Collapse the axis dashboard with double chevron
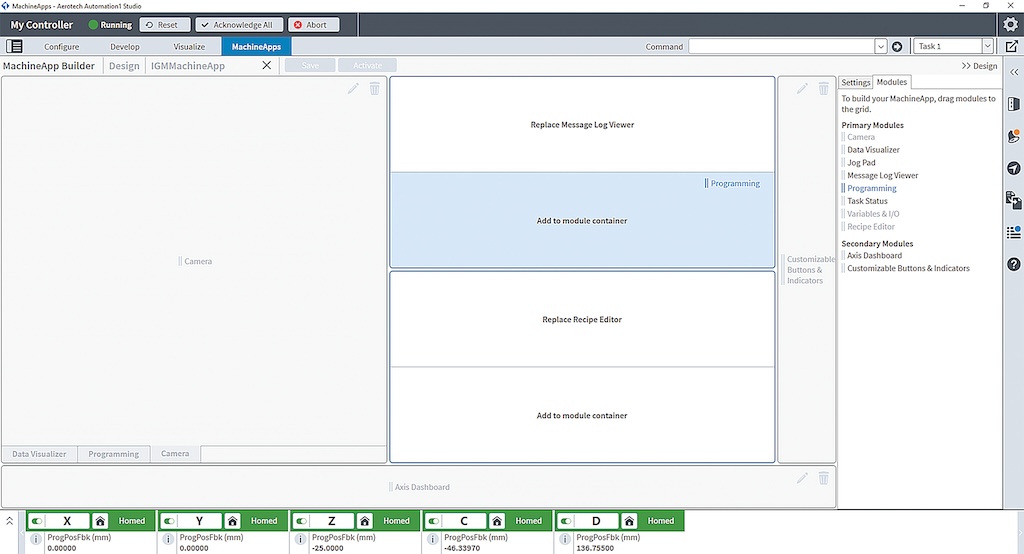Image resolution: width=1024 pixels, height=554 pixels. (10, 521)
